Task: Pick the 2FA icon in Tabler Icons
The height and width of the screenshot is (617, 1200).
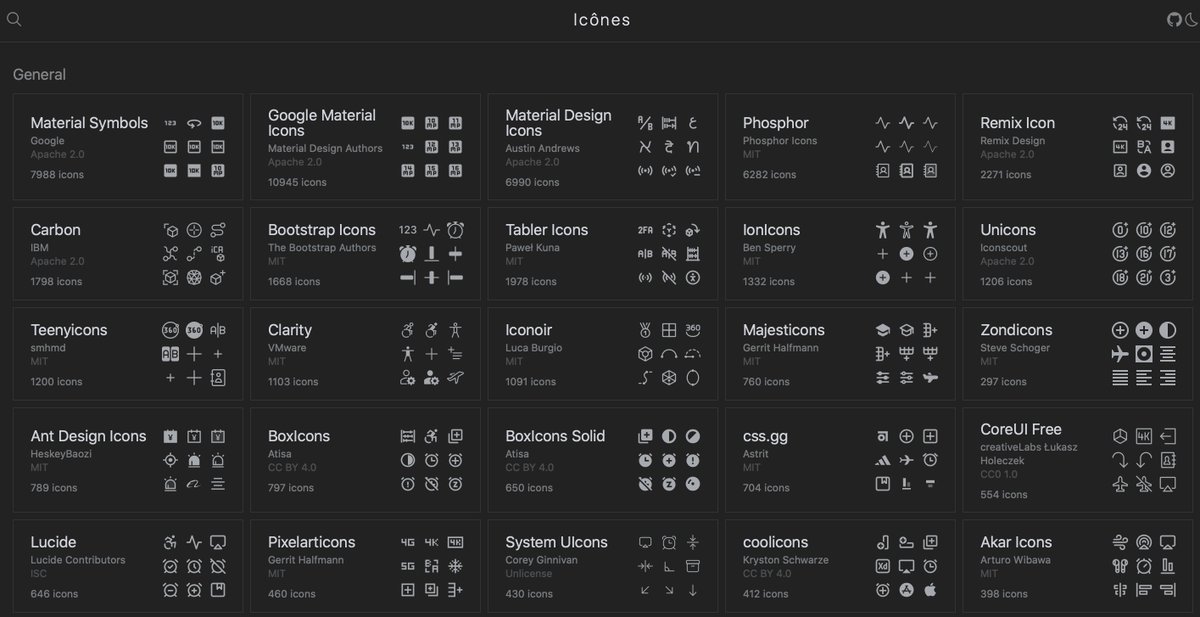Action: (645, 230)
